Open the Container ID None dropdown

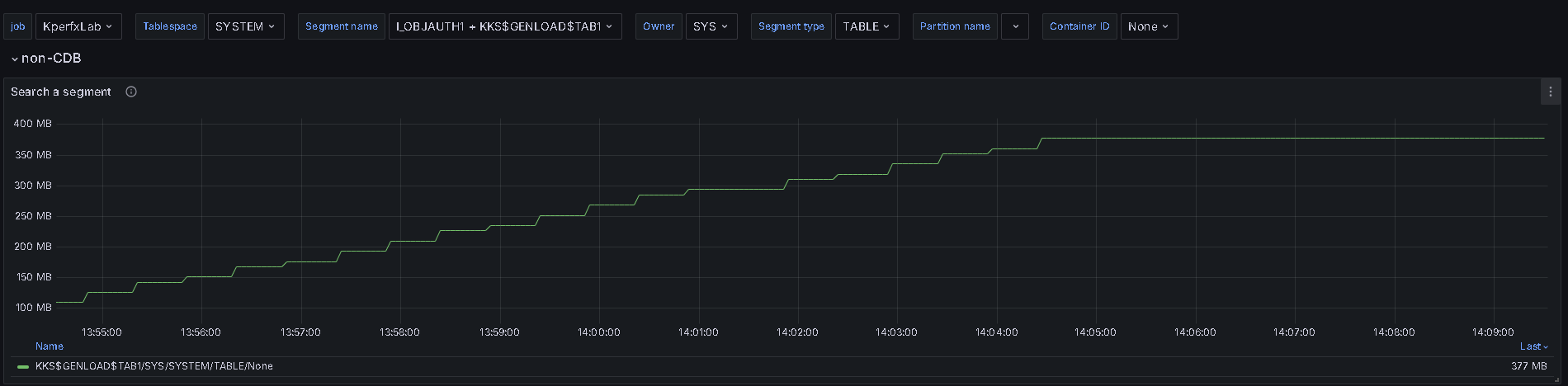(1148, 26)
